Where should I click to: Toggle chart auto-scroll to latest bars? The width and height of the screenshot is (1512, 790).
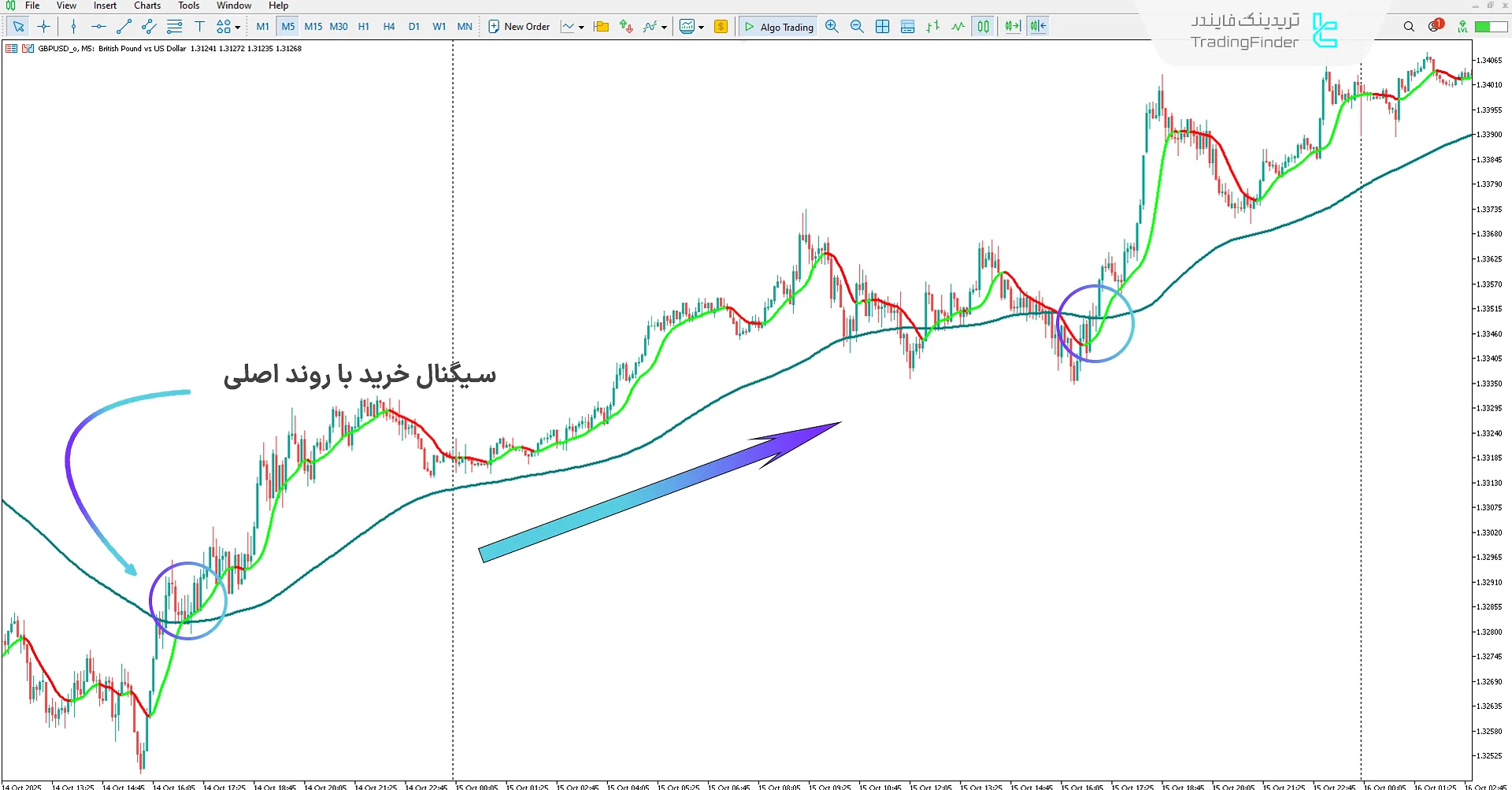tap(1012, 26)
